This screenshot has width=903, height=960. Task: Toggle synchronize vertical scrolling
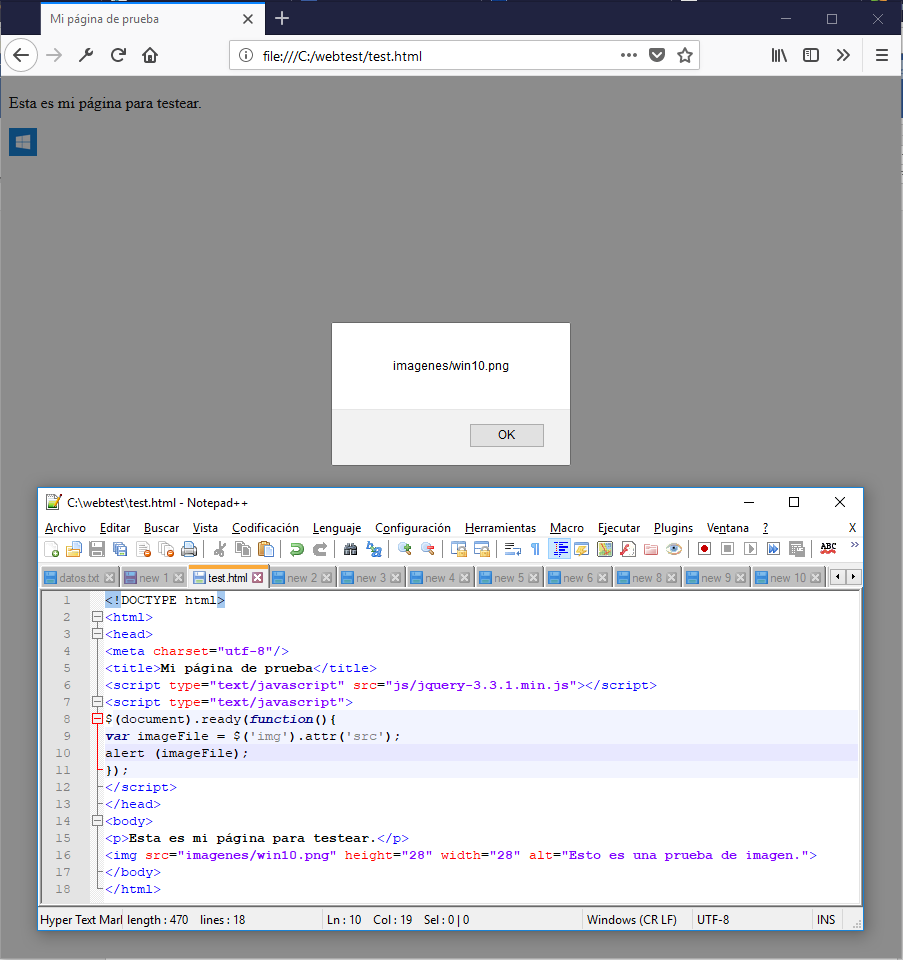point(459,549)
